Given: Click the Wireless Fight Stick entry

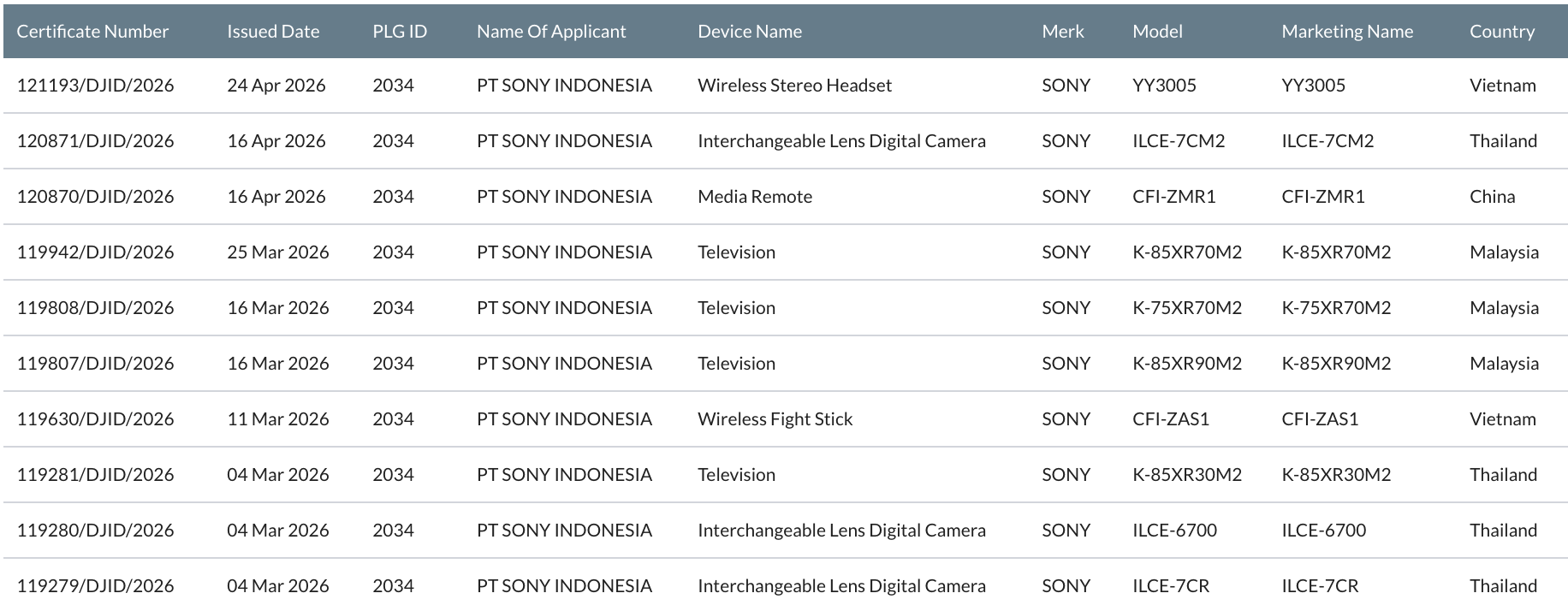Looking at the screenshot, I should click(x=775, y=419).
